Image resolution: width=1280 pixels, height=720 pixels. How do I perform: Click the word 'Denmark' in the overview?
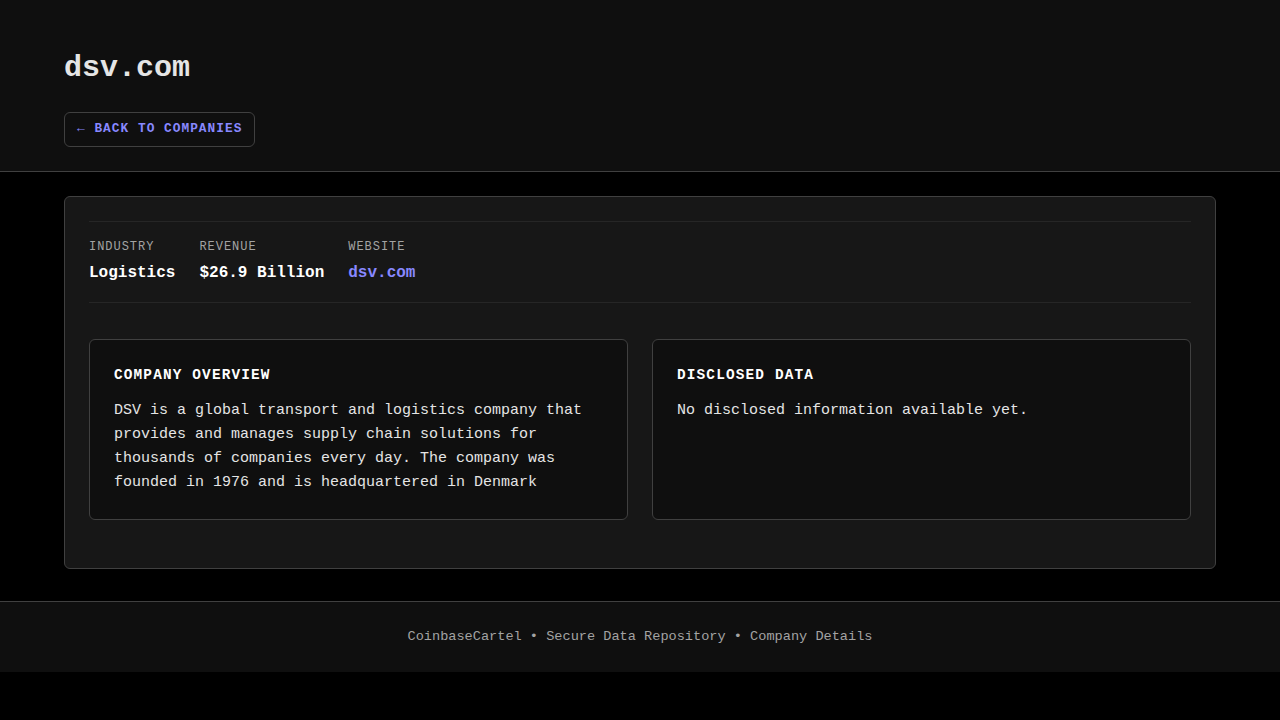tap(505, 482)
